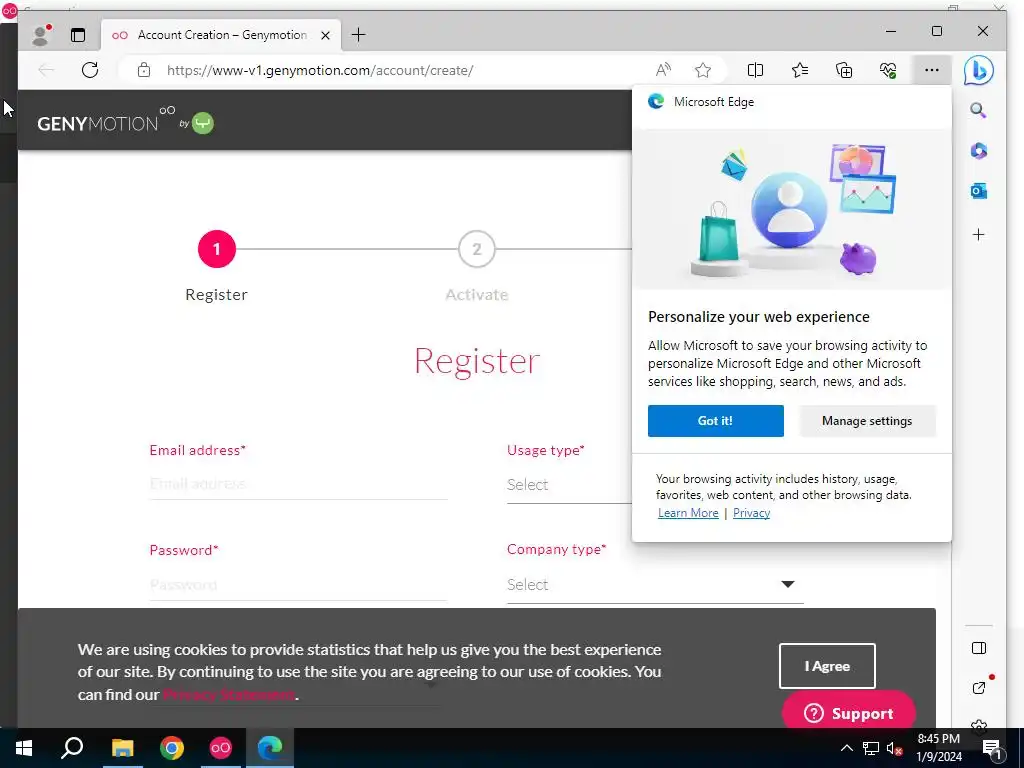Switch to Genymotion app in taskbar

pos(221,748)
